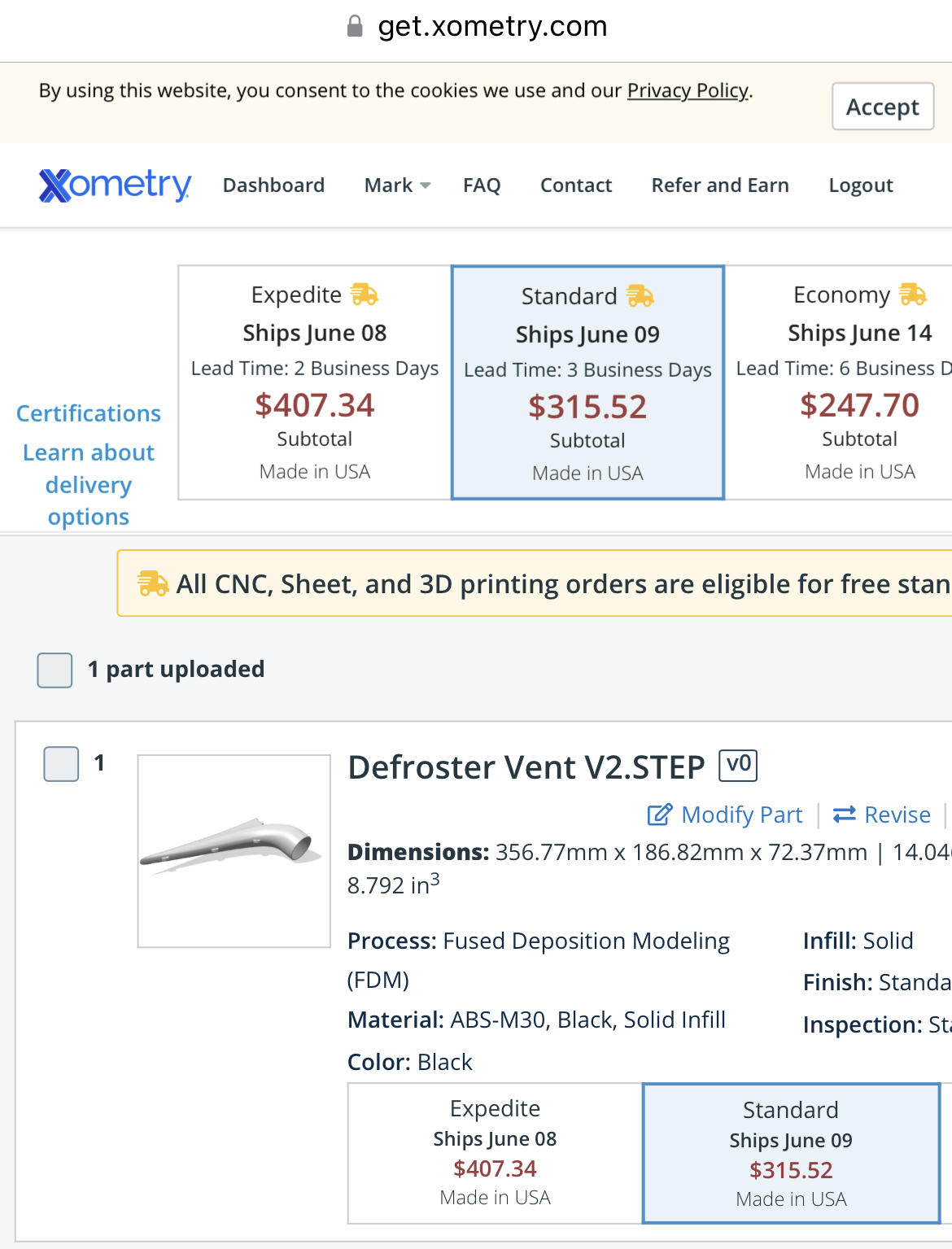Follow the Certifications link
Image resolution: width=952 pixels, height=1249 pixels.
coord(89,413)
